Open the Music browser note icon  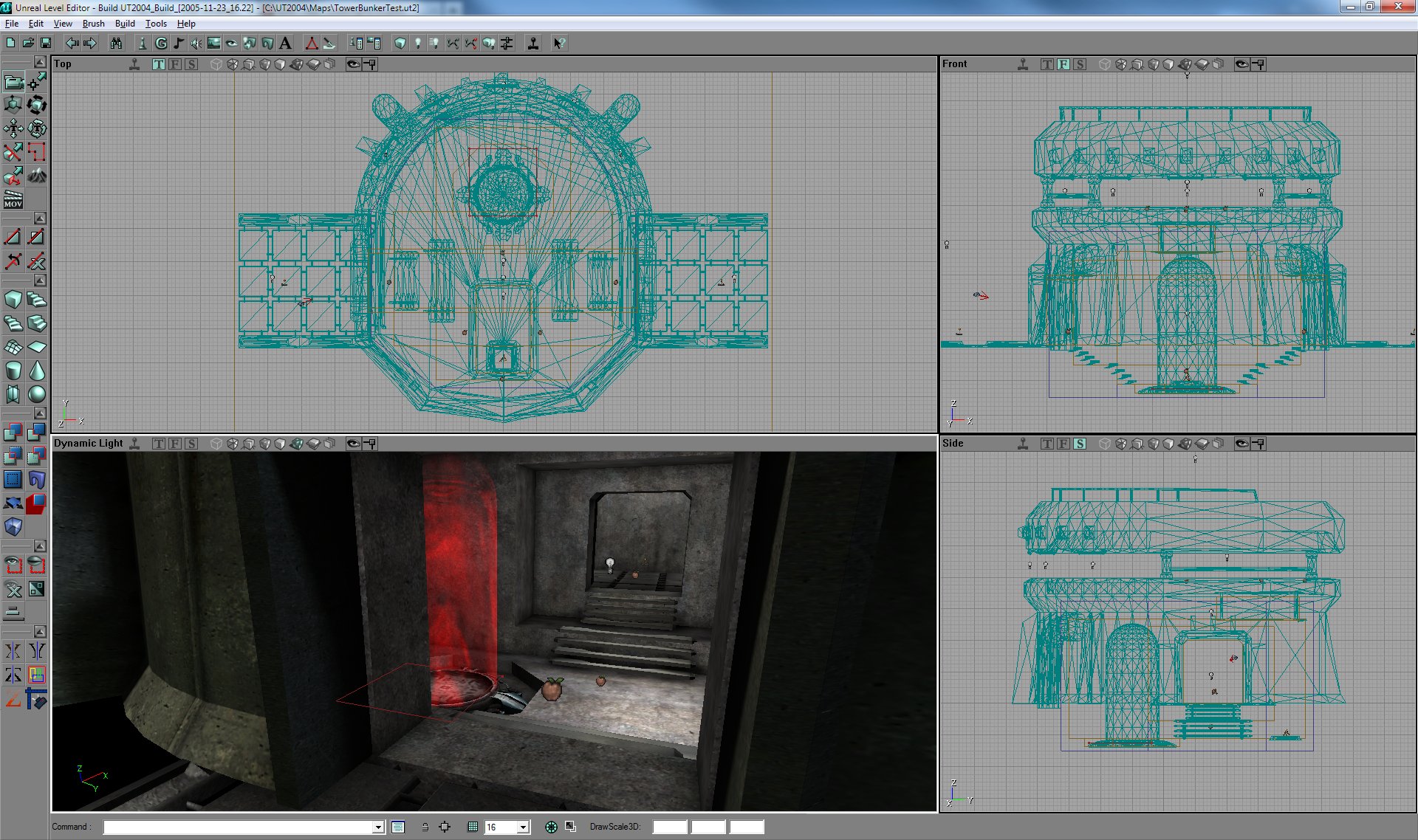click(x=179, y=44)
